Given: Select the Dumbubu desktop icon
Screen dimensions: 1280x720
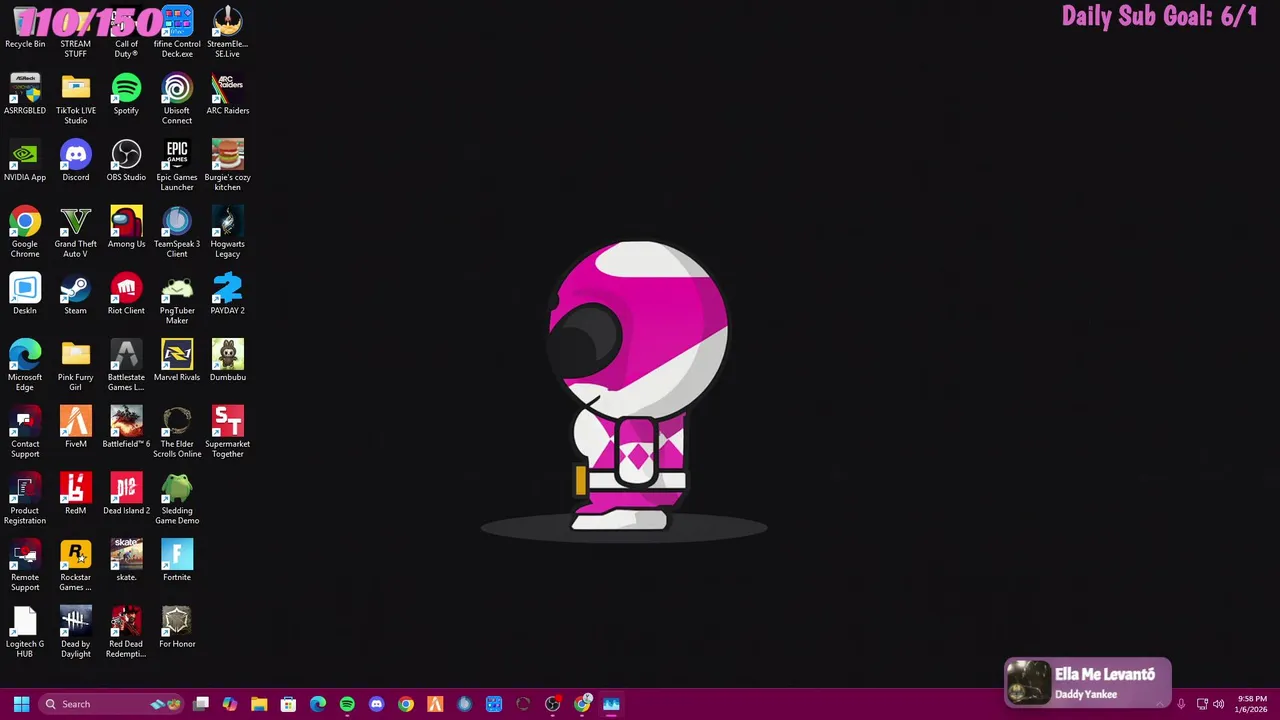Looking at the screenshot, I should 227,362.
